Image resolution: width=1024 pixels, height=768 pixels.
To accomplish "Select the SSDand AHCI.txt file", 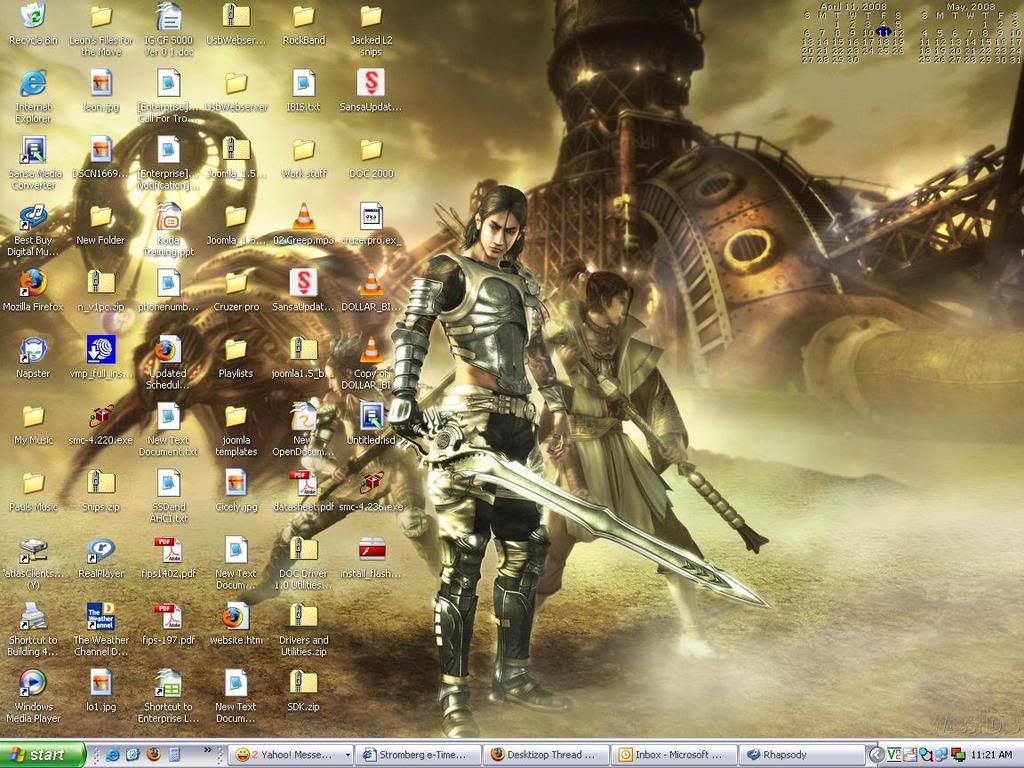I will coord(168,496).
